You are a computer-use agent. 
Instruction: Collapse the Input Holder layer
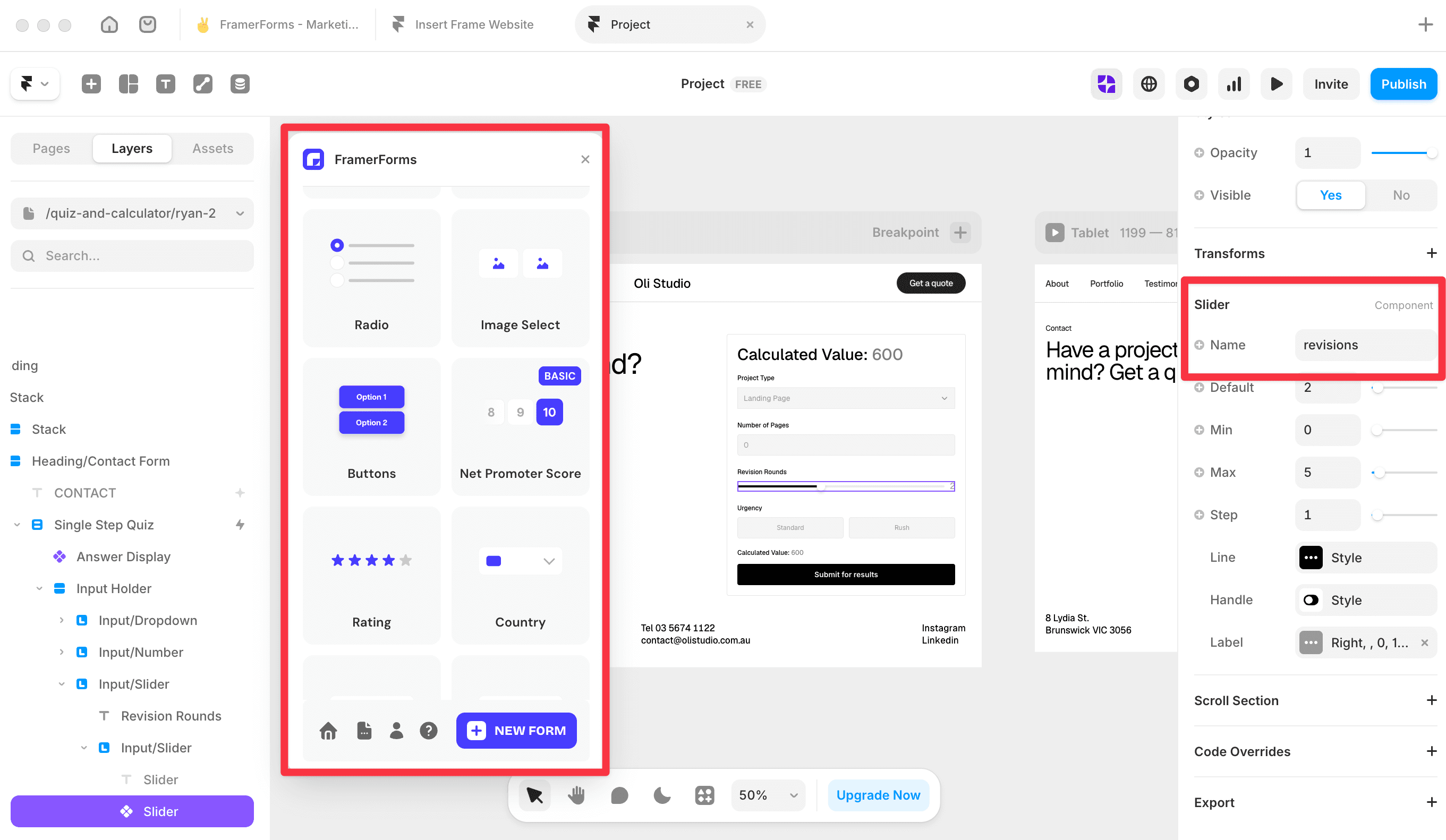40,588
